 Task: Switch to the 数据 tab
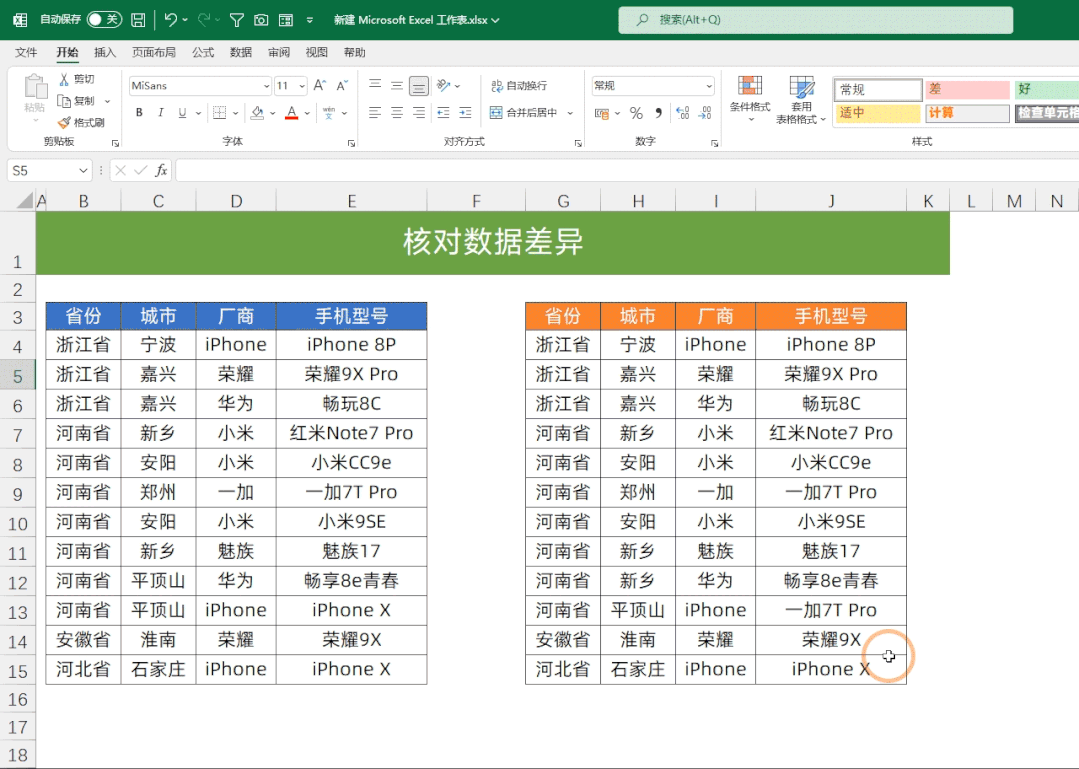tap(241, 52)
